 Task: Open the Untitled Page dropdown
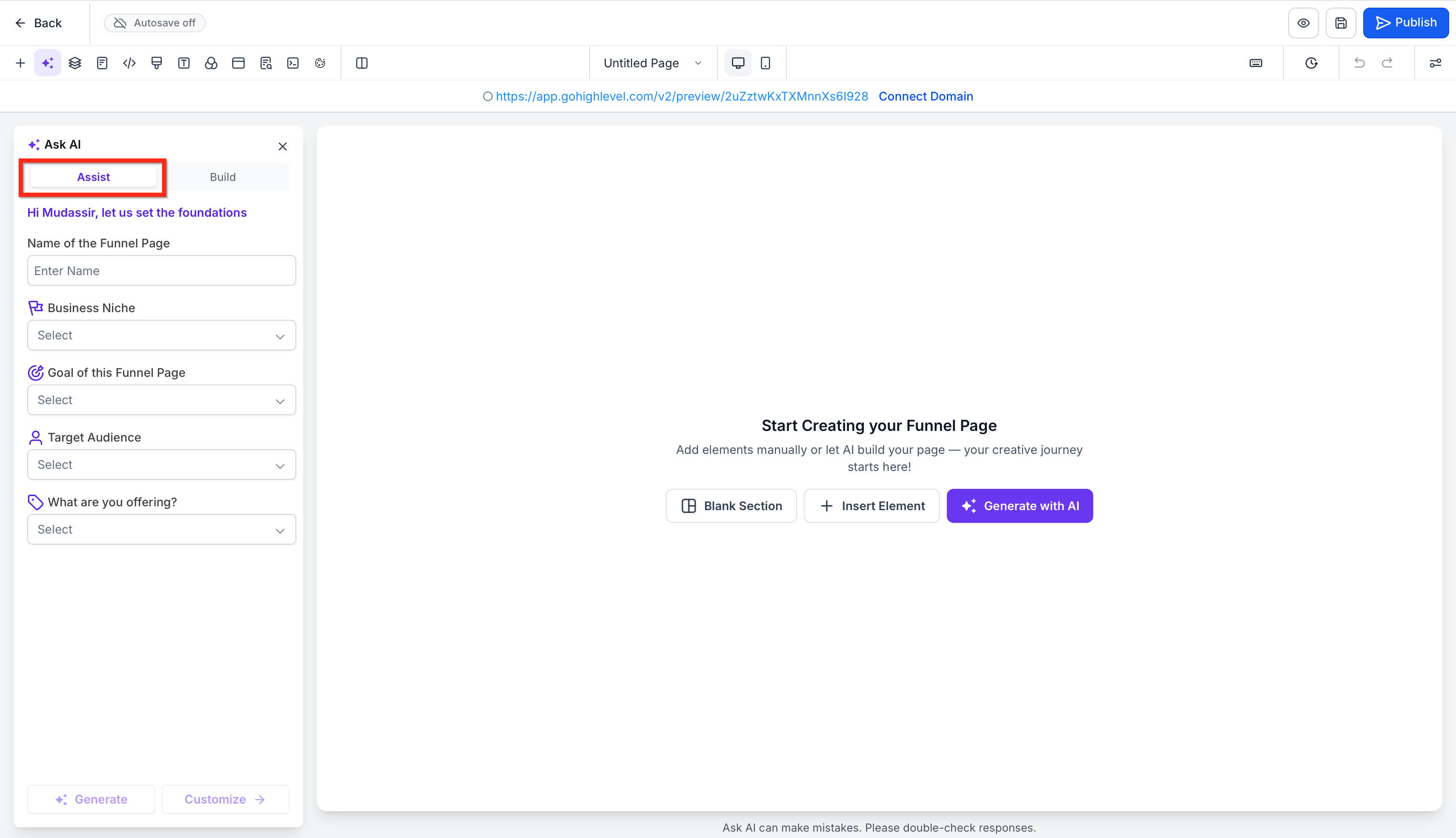(652, 63)
